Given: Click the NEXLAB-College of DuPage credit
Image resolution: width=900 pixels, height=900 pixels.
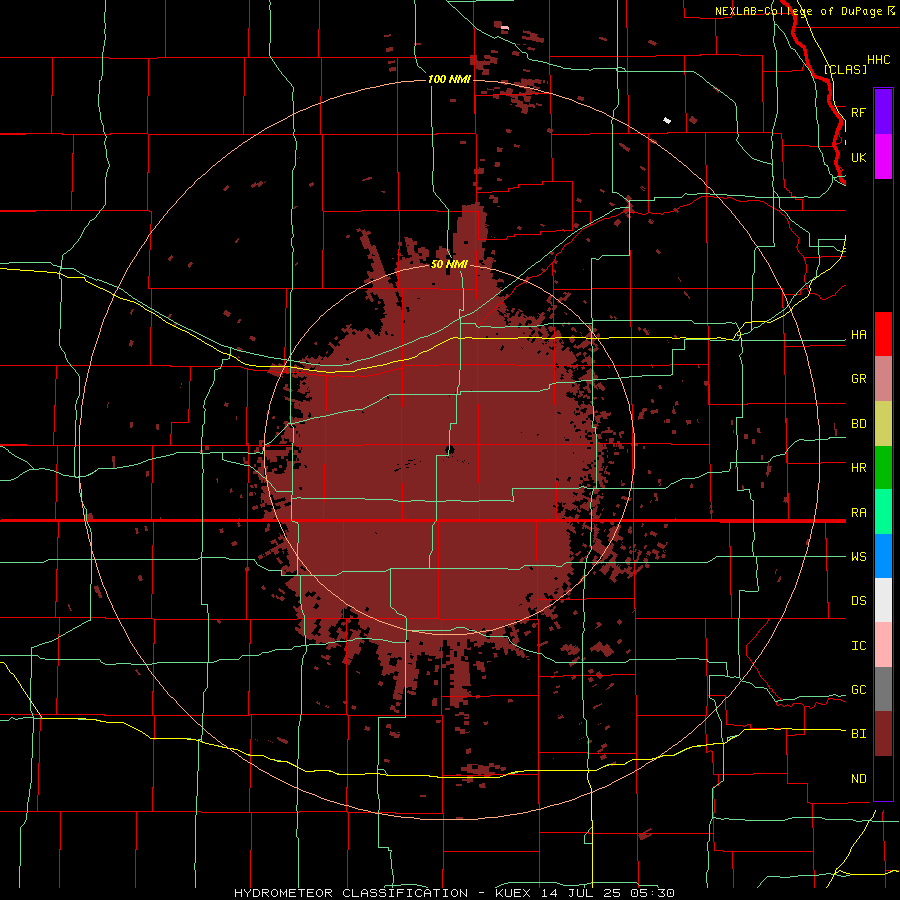Looking at the screenshot, I should pos(802,11).
